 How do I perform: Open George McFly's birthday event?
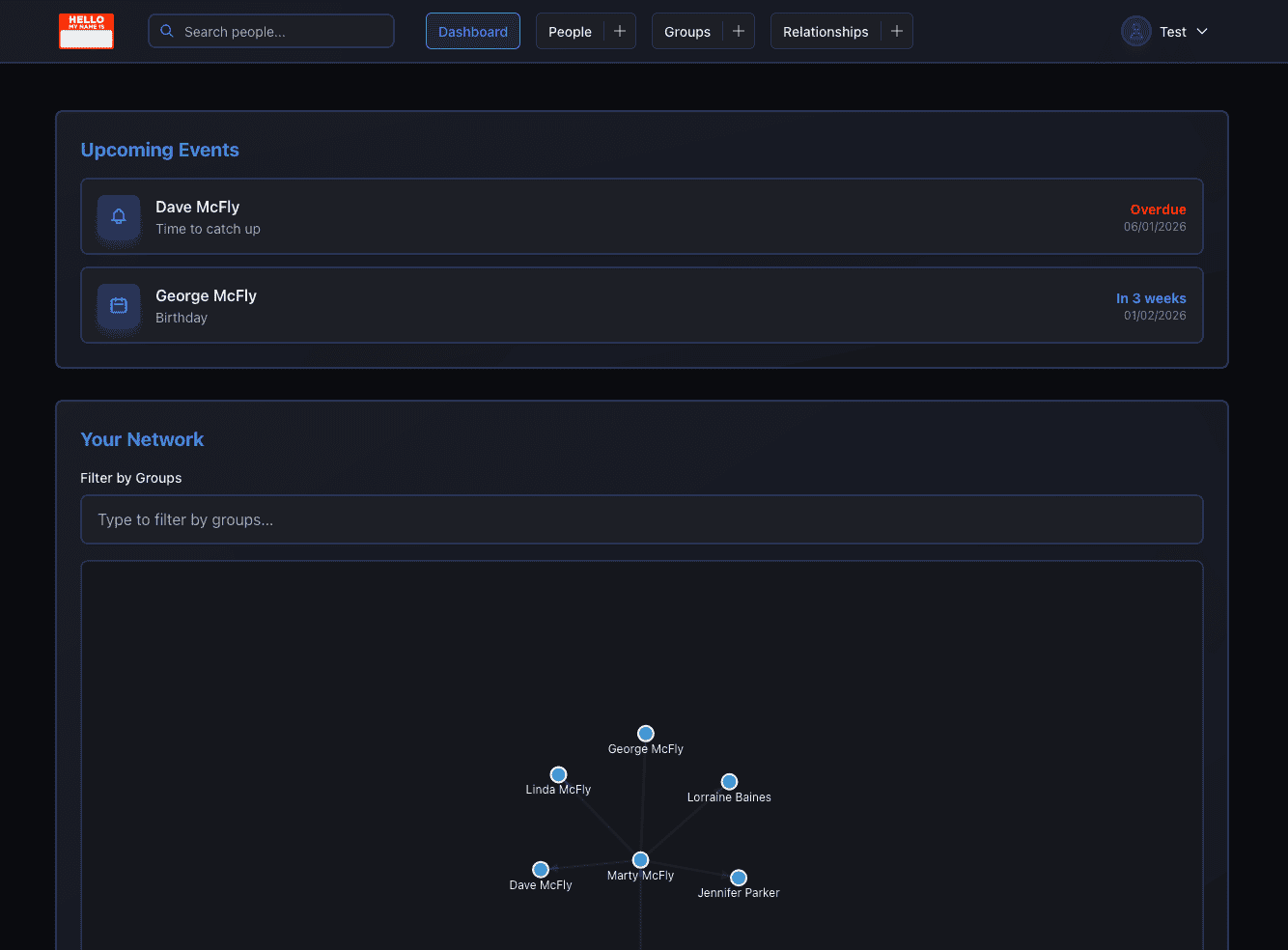pyautogui.click(x=641, y=305)
